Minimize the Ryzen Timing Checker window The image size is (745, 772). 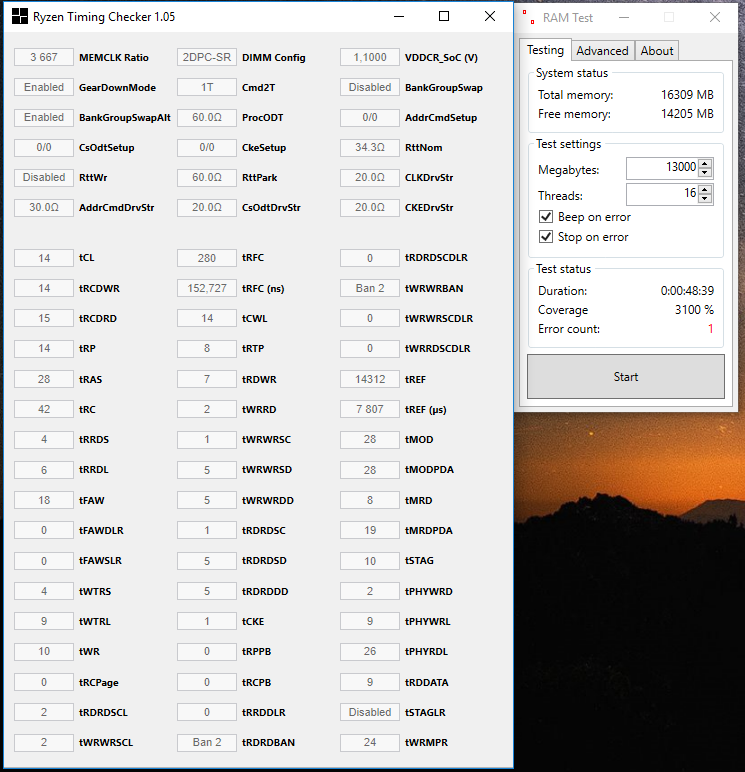399,16
